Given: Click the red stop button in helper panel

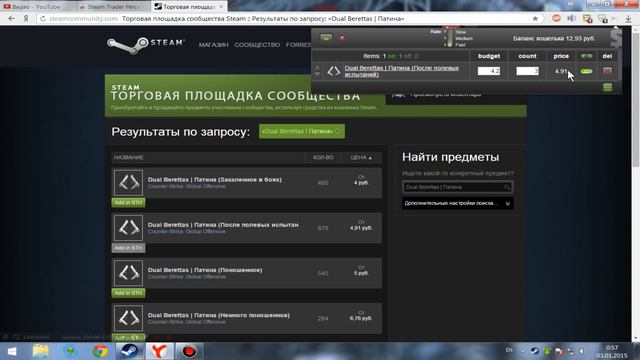Looking at the screenshot, I should click(342, 38).
